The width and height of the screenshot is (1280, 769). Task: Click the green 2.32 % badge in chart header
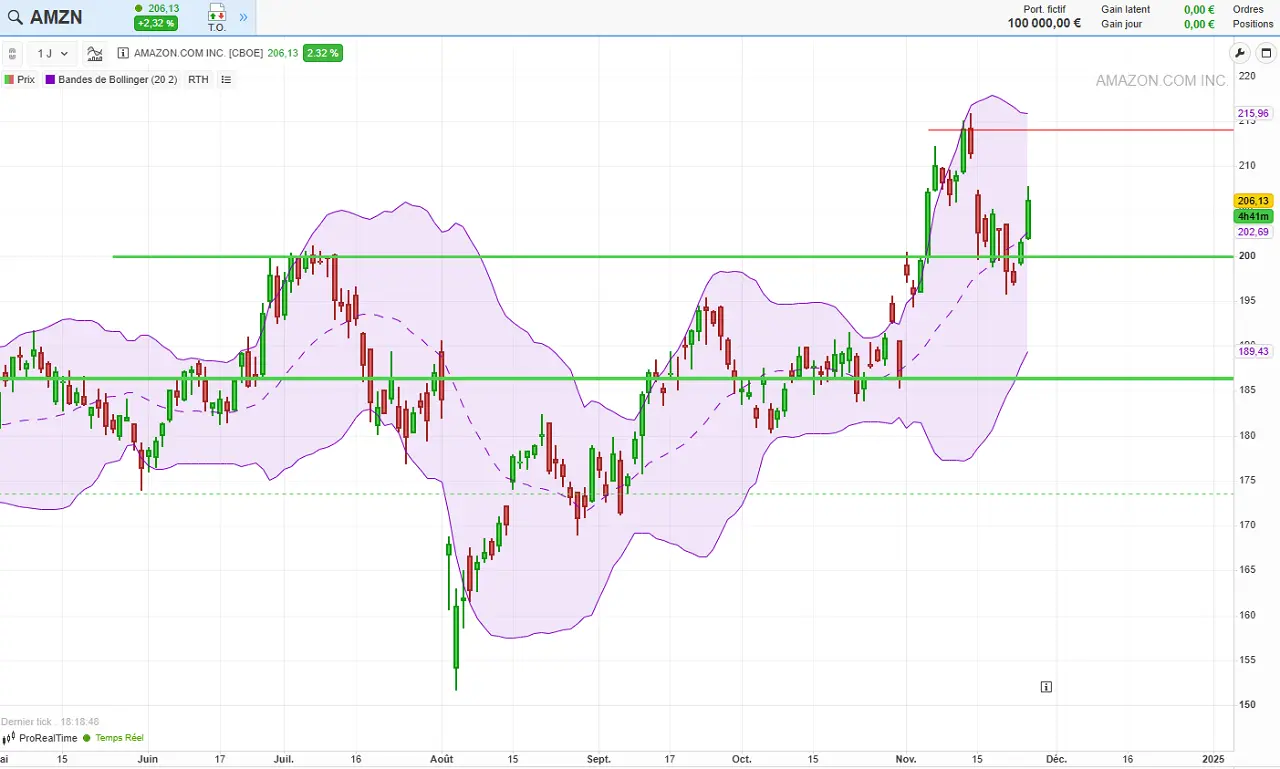[x=323, y=54]
